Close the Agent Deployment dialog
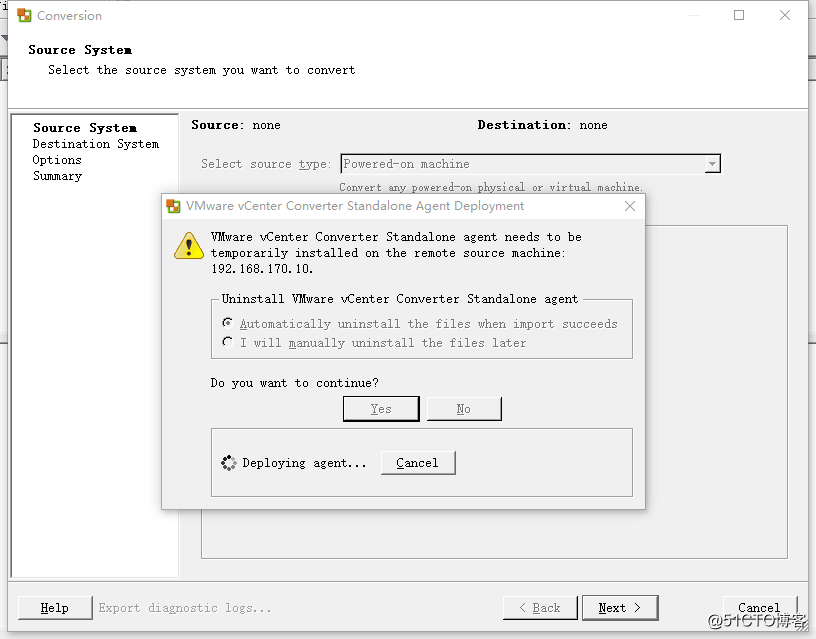Screen dimensions: 816x639 click(x=630, y=206)
